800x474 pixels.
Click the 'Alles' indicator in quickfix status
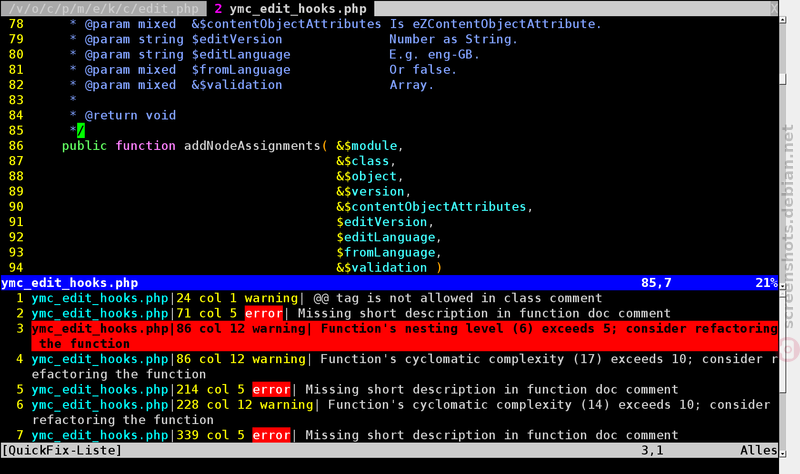[759, 451]
